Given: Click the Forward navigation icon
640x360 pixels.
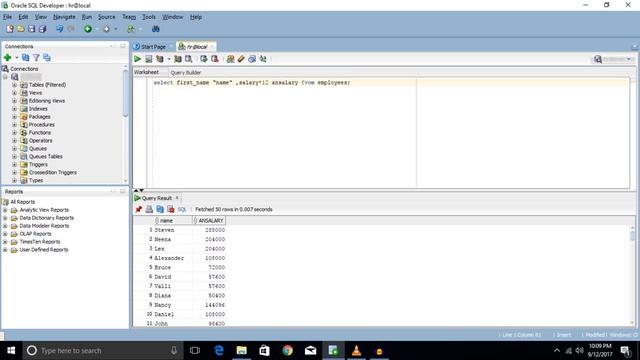Looking at the screenshot, I should 107,29.
